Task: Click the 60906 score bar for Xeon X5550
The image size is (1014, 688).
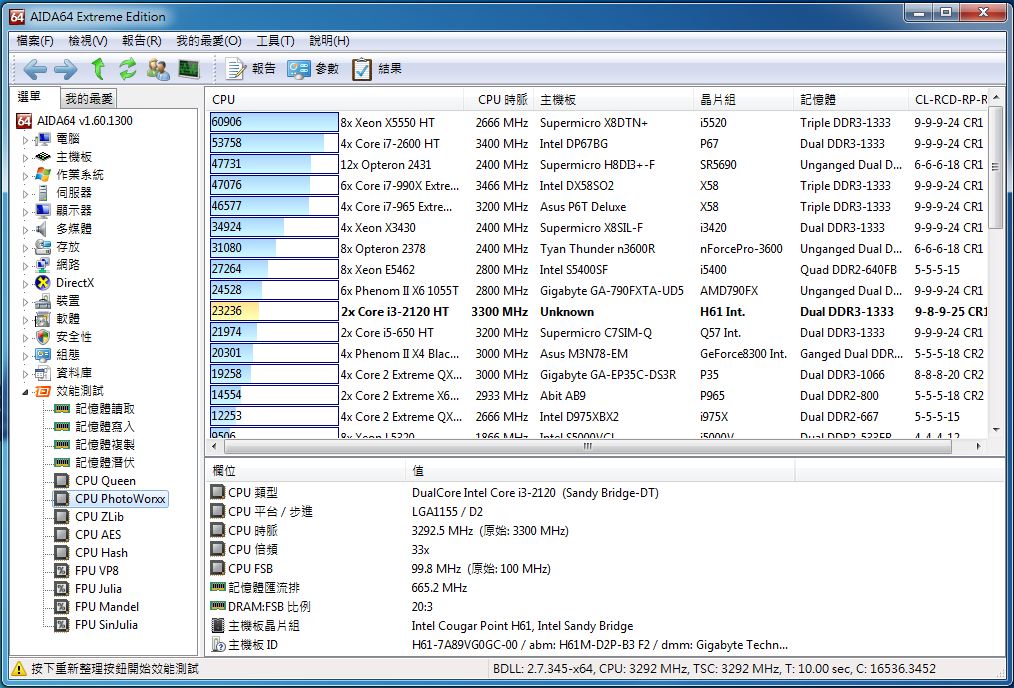Action: (274, 123)
